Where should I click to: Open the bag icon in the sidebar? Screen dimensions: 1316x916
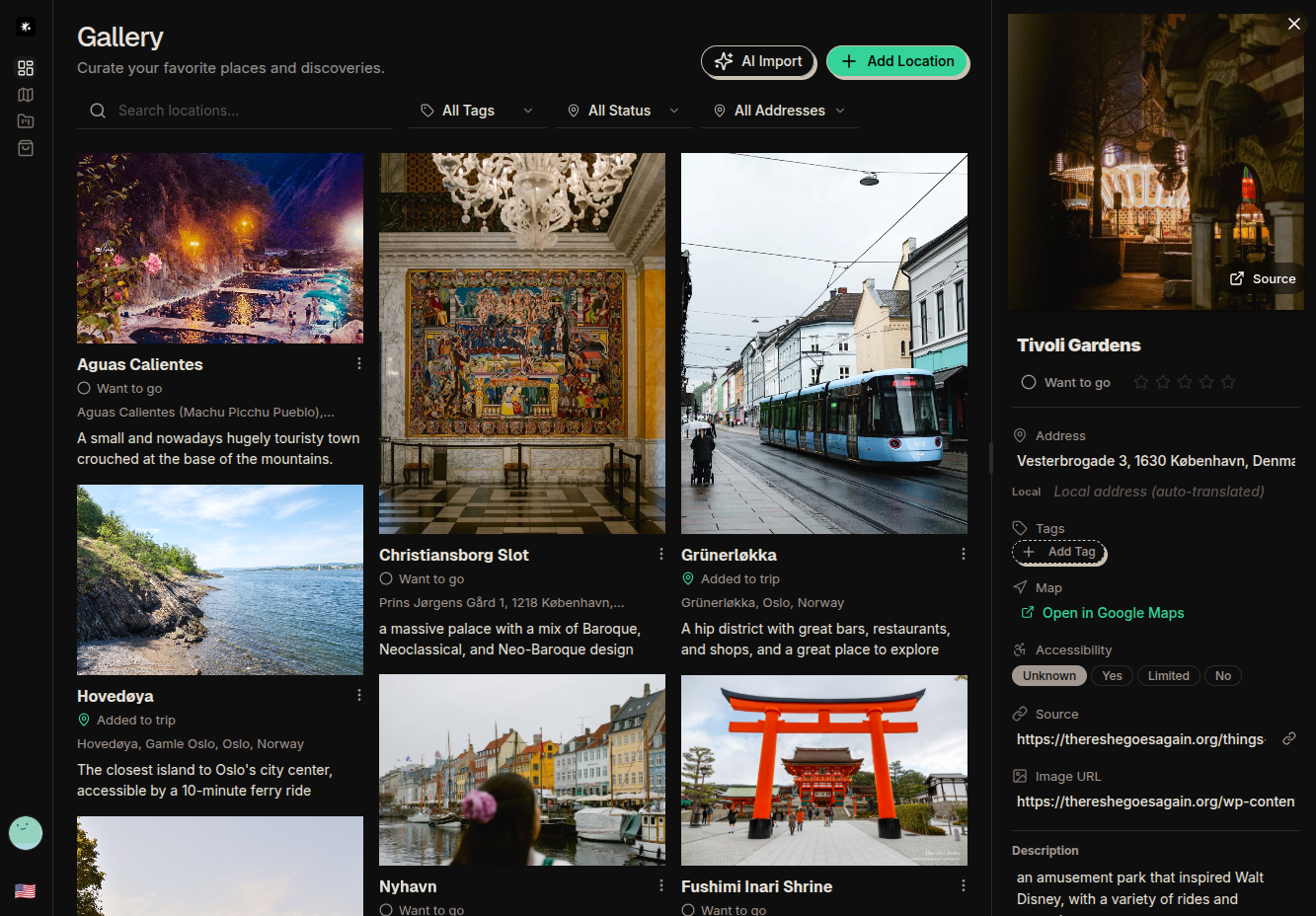click(x=25, y=148)
